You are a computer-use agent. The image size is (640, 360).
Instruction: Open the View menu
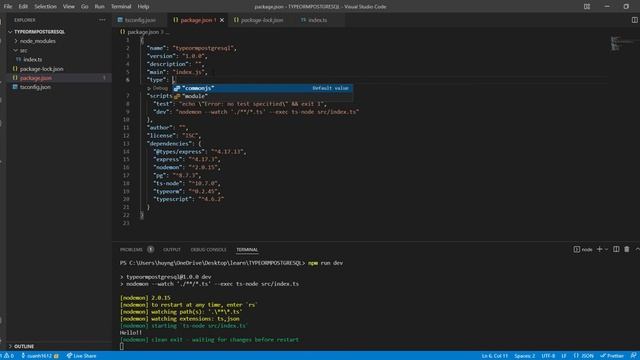(x=69, y=7)
